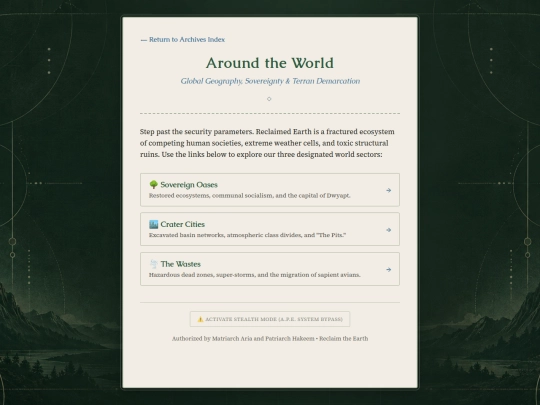Open the Crater Cities sector title
Screen dimensions: 540x405
point(183,224)
